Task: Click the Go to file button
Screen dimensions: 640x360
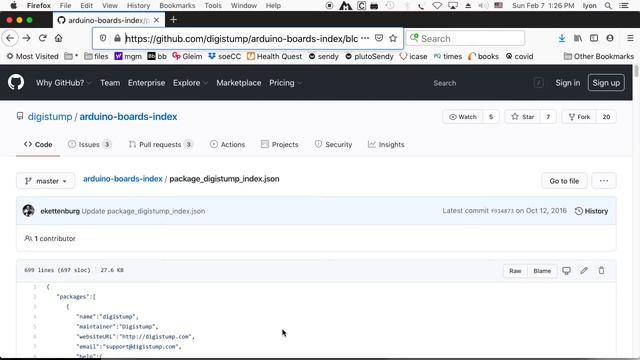Action: click(x=564, y=181)
